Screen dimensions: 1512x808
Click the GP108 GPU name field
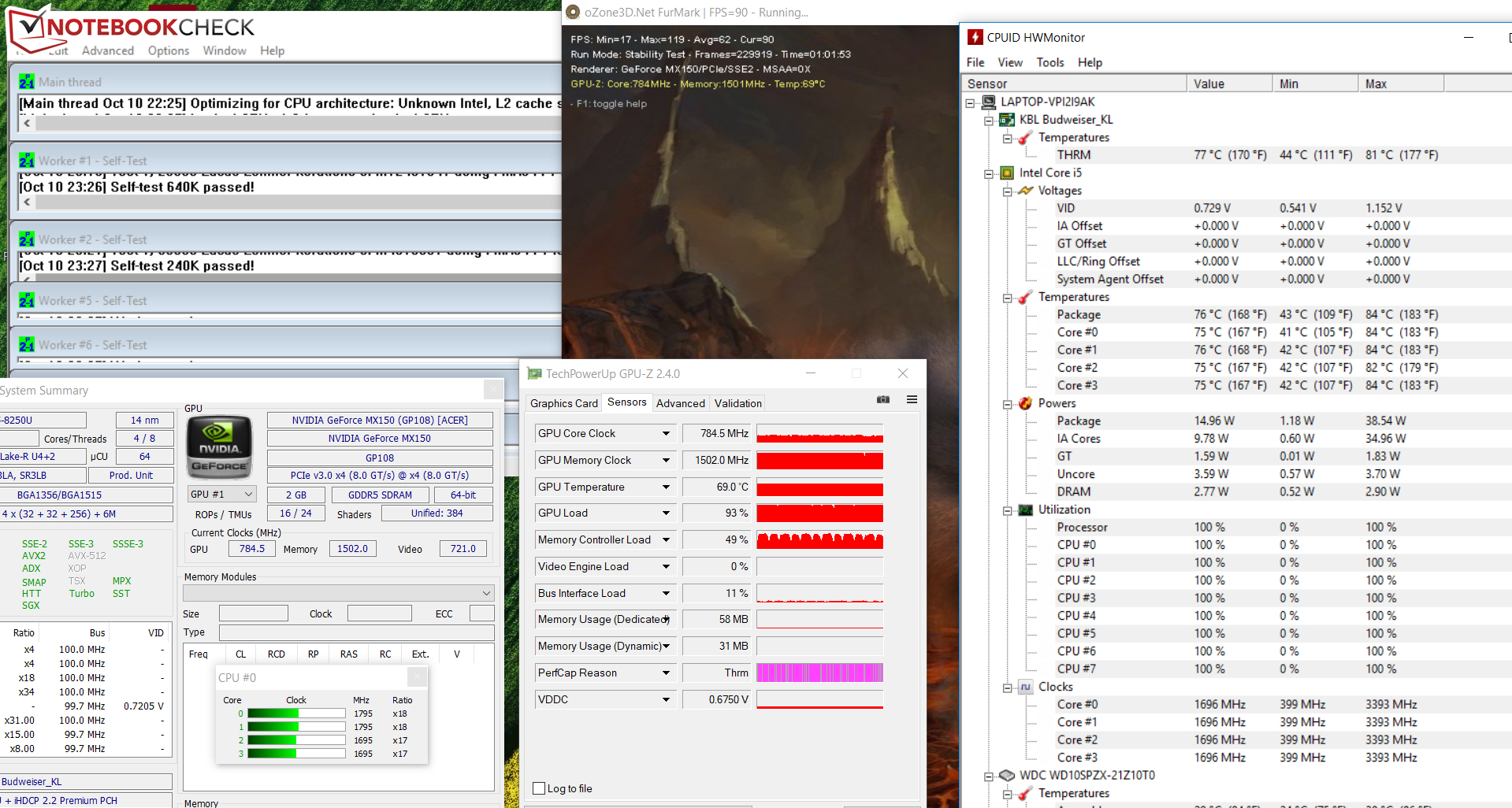tap(380, 458)
